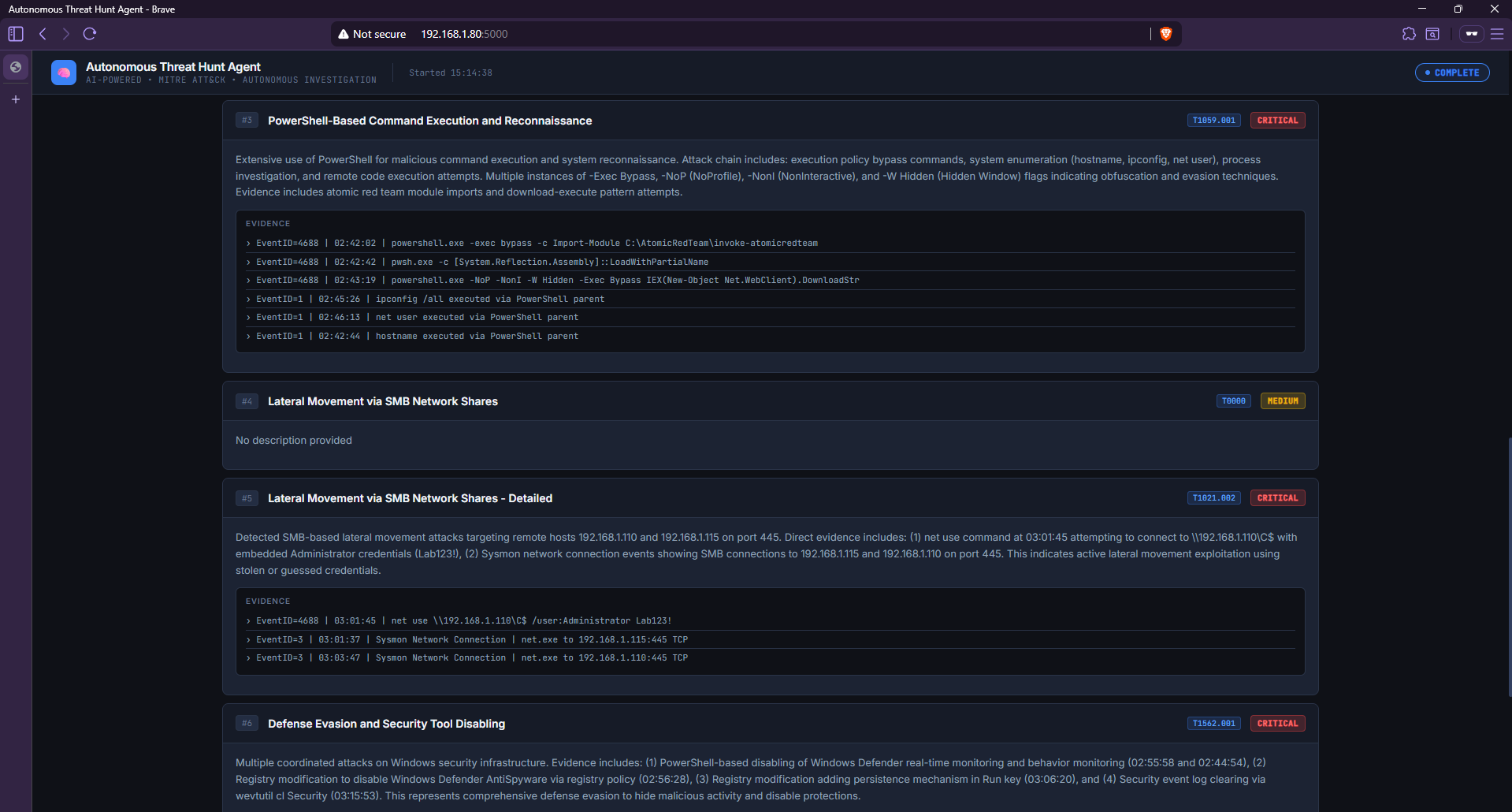
Task: Click EVIDENCE label in SMB Detailed finding
Action: tap(268, 602)
